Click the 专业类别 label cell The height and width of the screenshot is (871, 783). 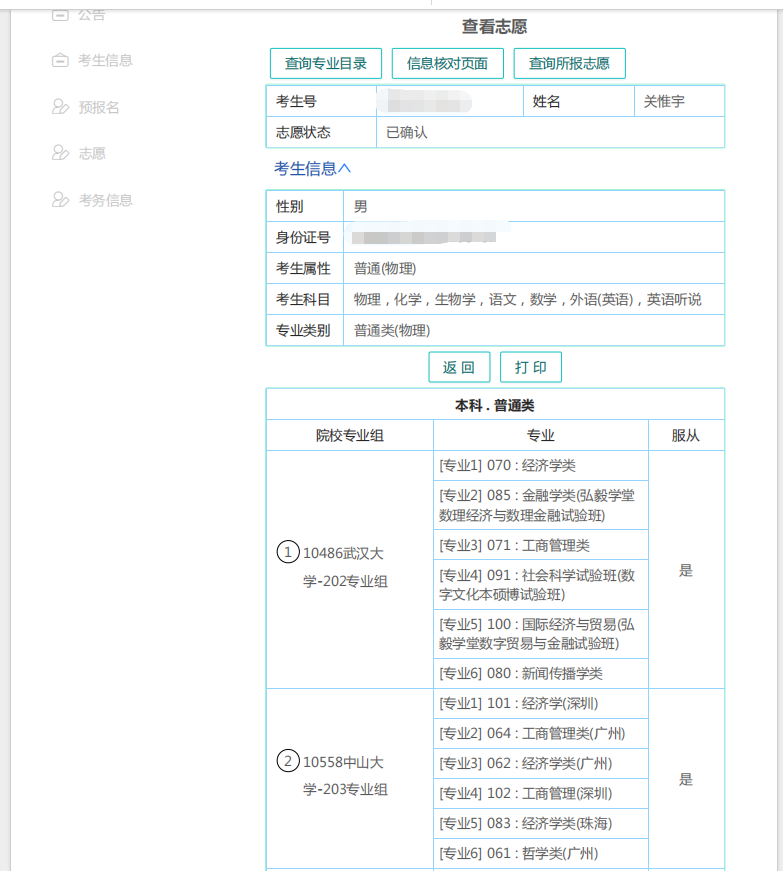click(305, 331)
